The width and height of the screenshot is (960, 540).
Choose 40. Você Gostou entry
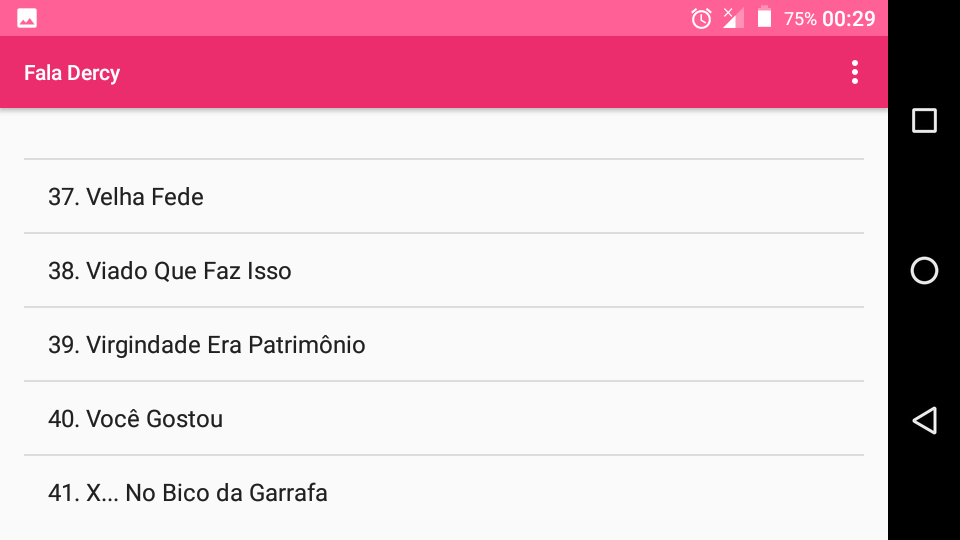[x=136, y=419]
